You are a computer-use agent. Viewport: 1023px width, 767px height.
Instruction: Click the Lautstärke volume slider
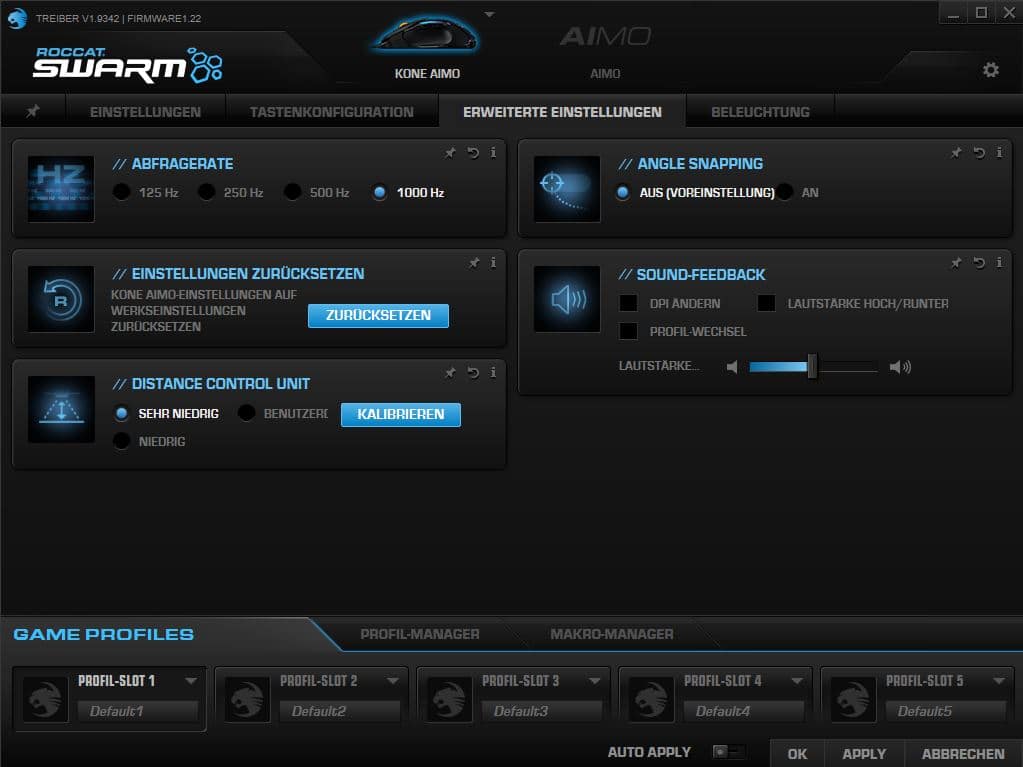(813, 367)
